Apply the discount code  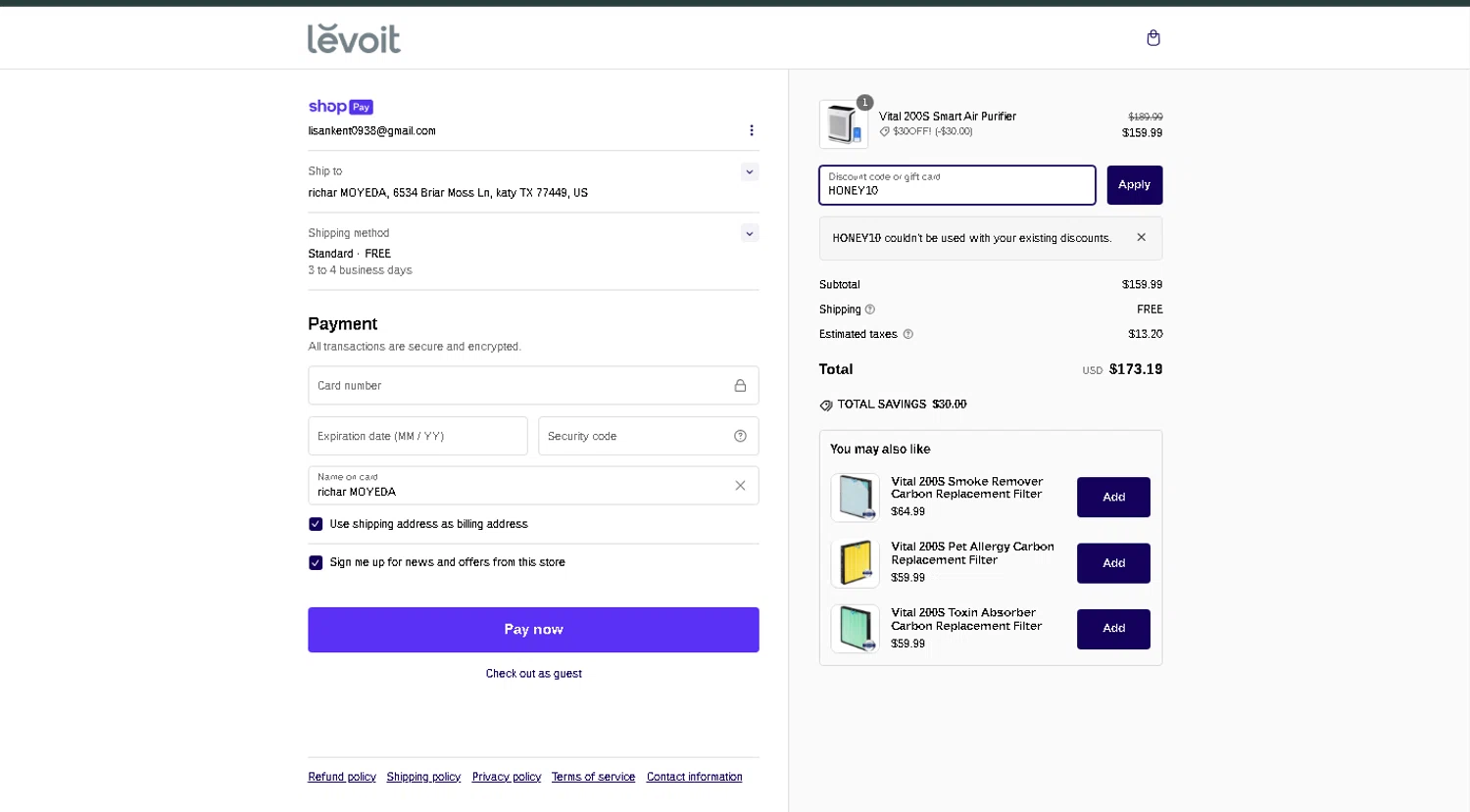(1135, 185)
